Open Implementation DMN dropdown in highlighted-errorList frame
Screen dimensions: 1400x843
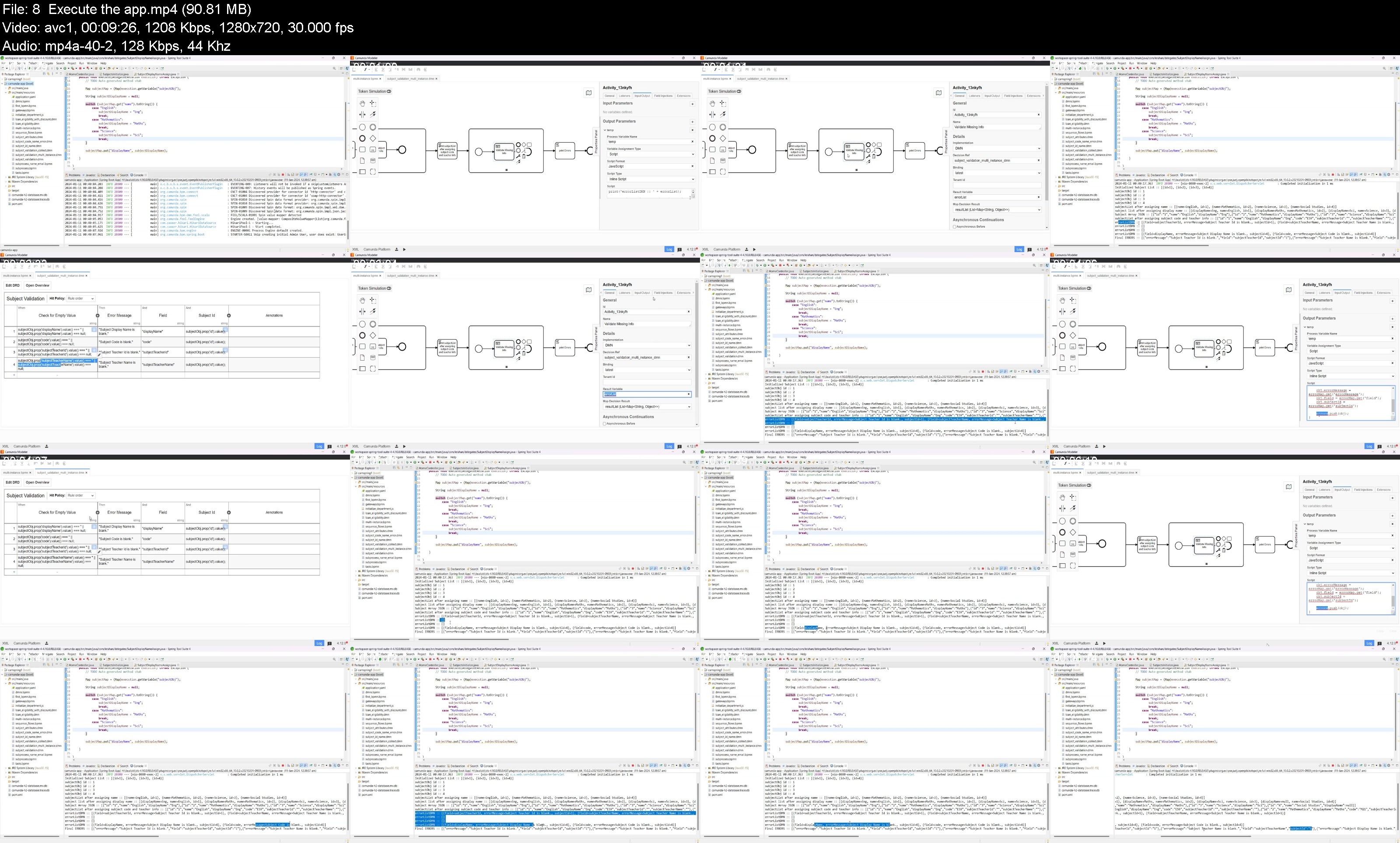point(647,345)
